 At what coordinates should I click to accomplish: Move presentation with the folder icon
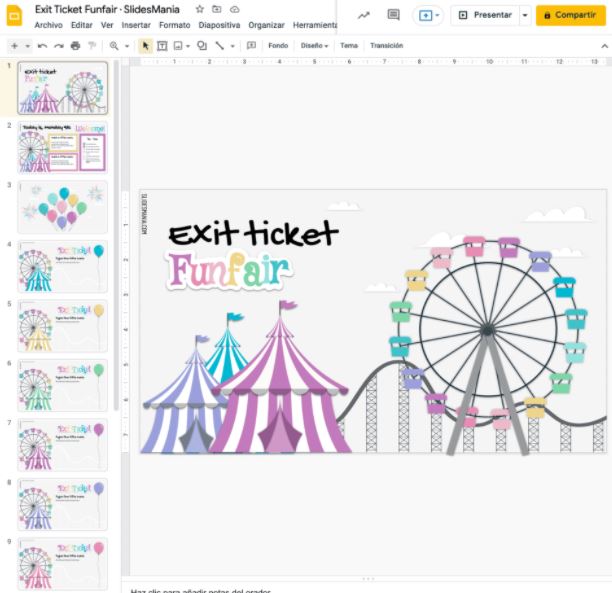click(x=217, y=9)
